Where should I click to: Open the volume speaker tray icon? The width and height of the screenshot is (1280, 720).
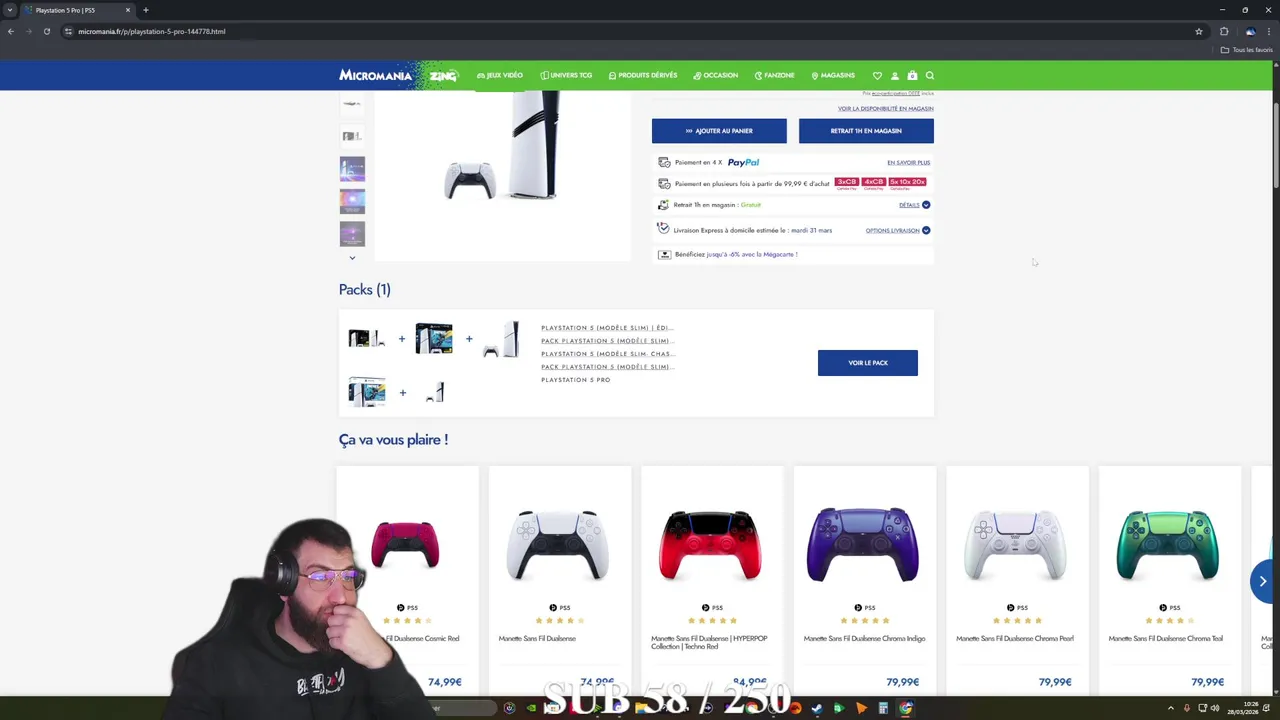[1215, 708]
